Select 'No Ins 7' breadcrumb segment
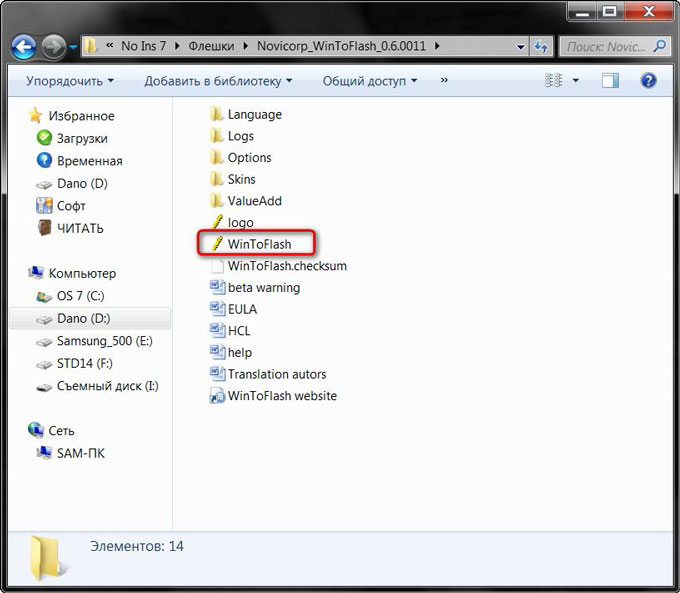 [144, 46]
